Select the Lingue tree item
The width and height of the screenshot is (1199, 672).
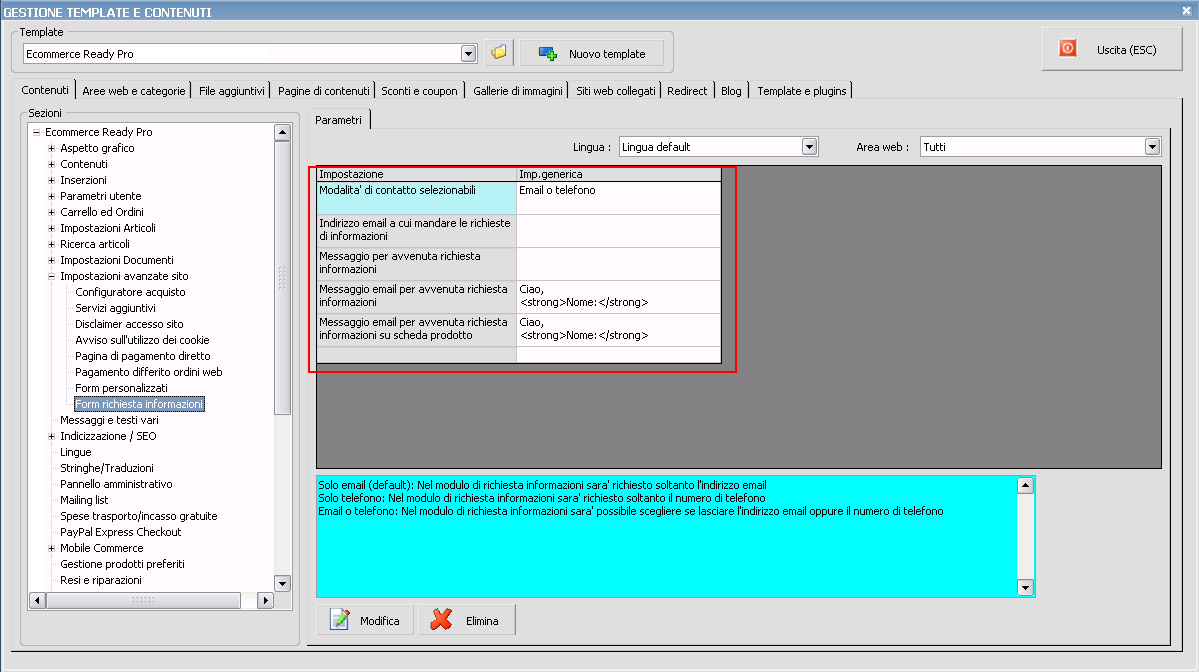pos(76,453)
